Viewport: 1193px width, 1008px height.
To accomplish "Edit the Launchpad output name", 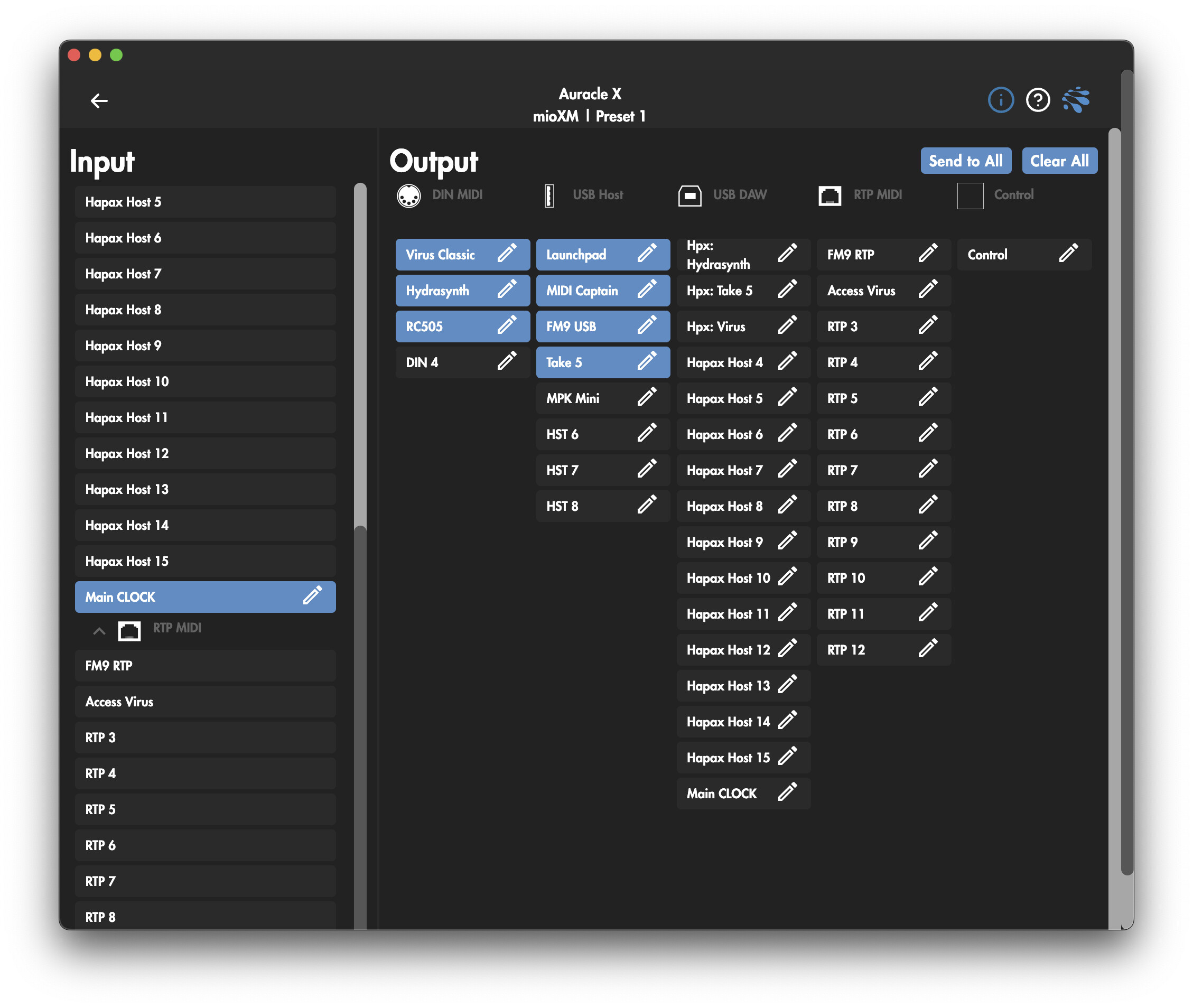I will pyautogui.click(x=646, y=254).
